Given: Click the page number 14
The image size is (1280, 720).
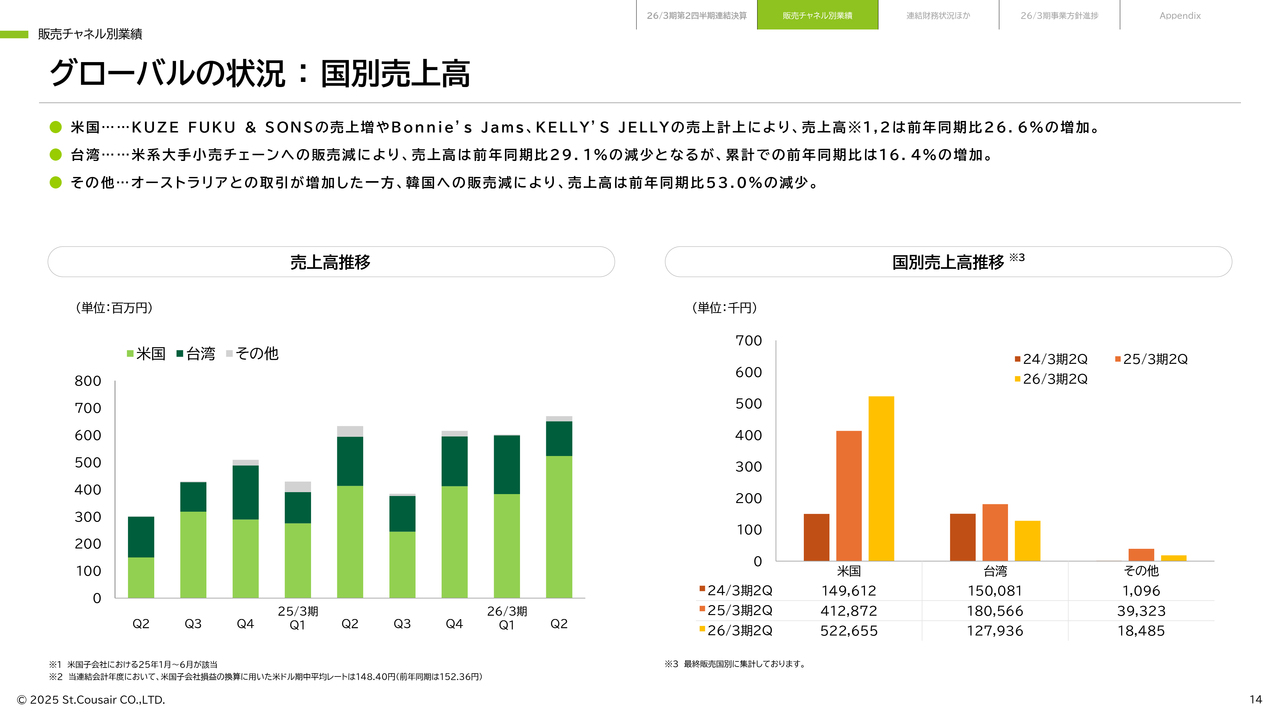Looking at the screenshot, I should click(1256, 699).
